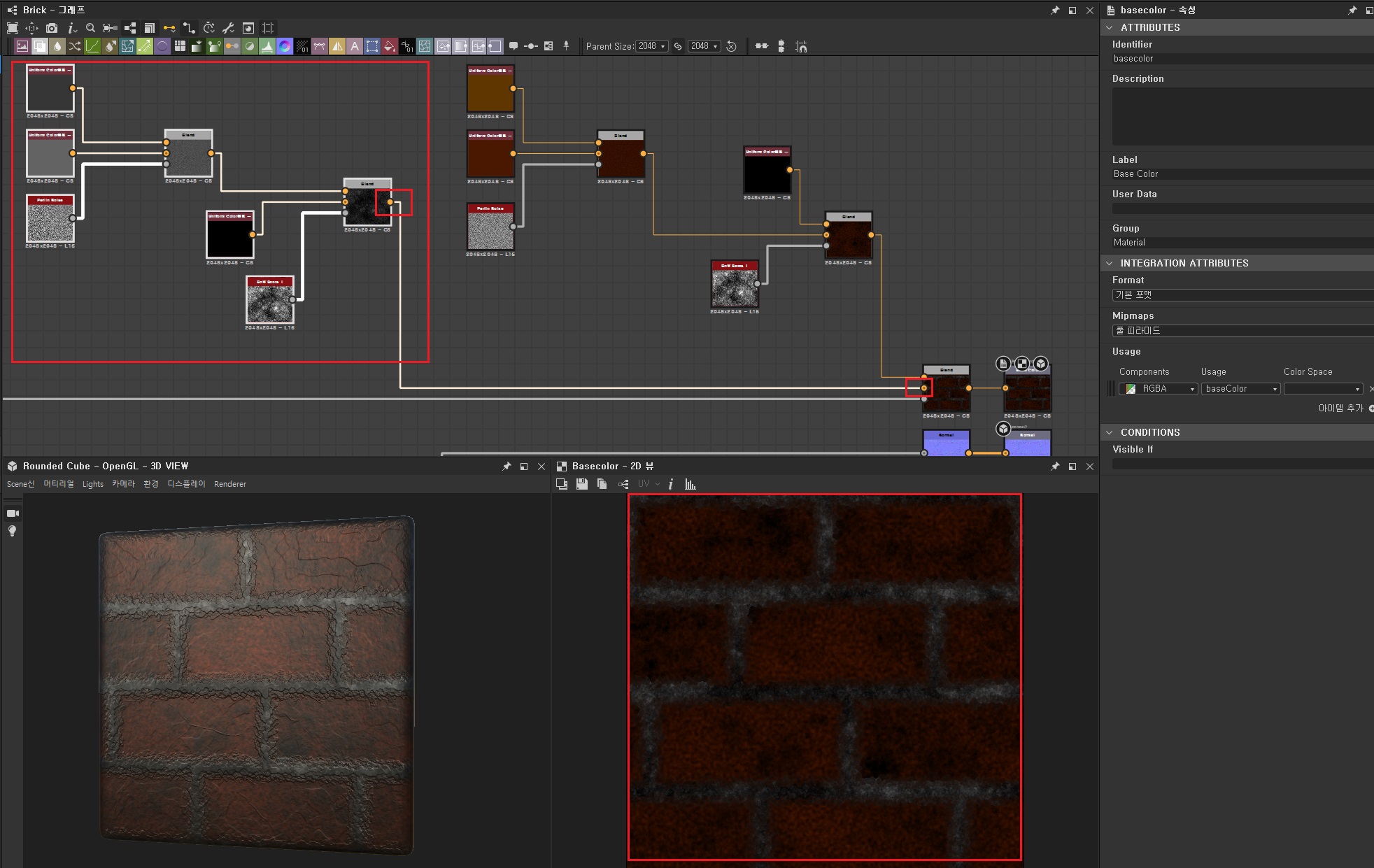1374x868 pixels.
Task: Click the Label input field with Base Color
Action: (1238, 174)
